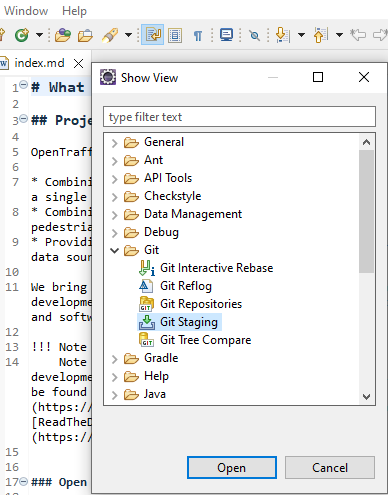Select Git Tree Compare view
The height and width of the screenshot is (495, 388).
click(x=206, y=340)
